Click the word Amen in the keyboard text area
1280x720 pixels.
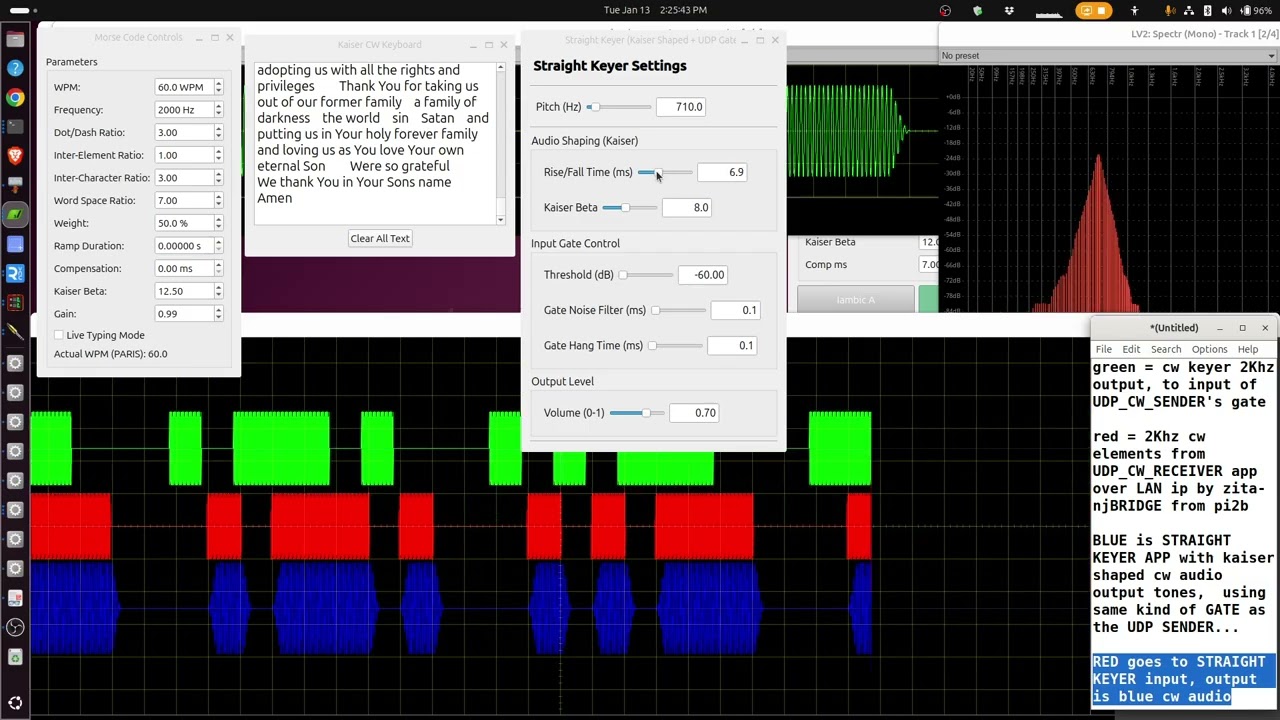pos(275,198)
